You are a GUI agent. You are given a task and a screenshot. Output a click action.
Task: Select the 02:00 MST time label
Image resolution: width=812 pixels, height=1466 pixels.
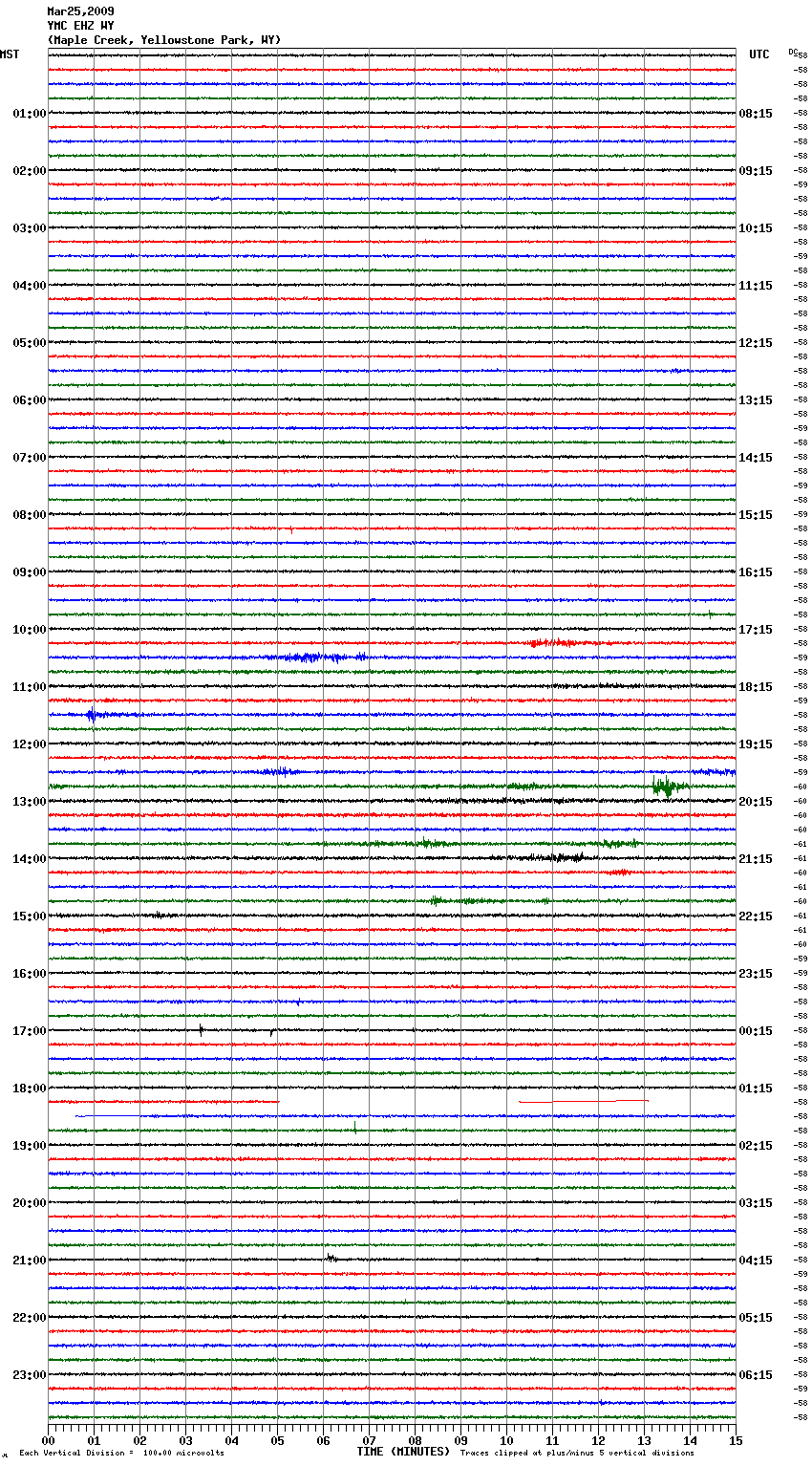[30, 171]
